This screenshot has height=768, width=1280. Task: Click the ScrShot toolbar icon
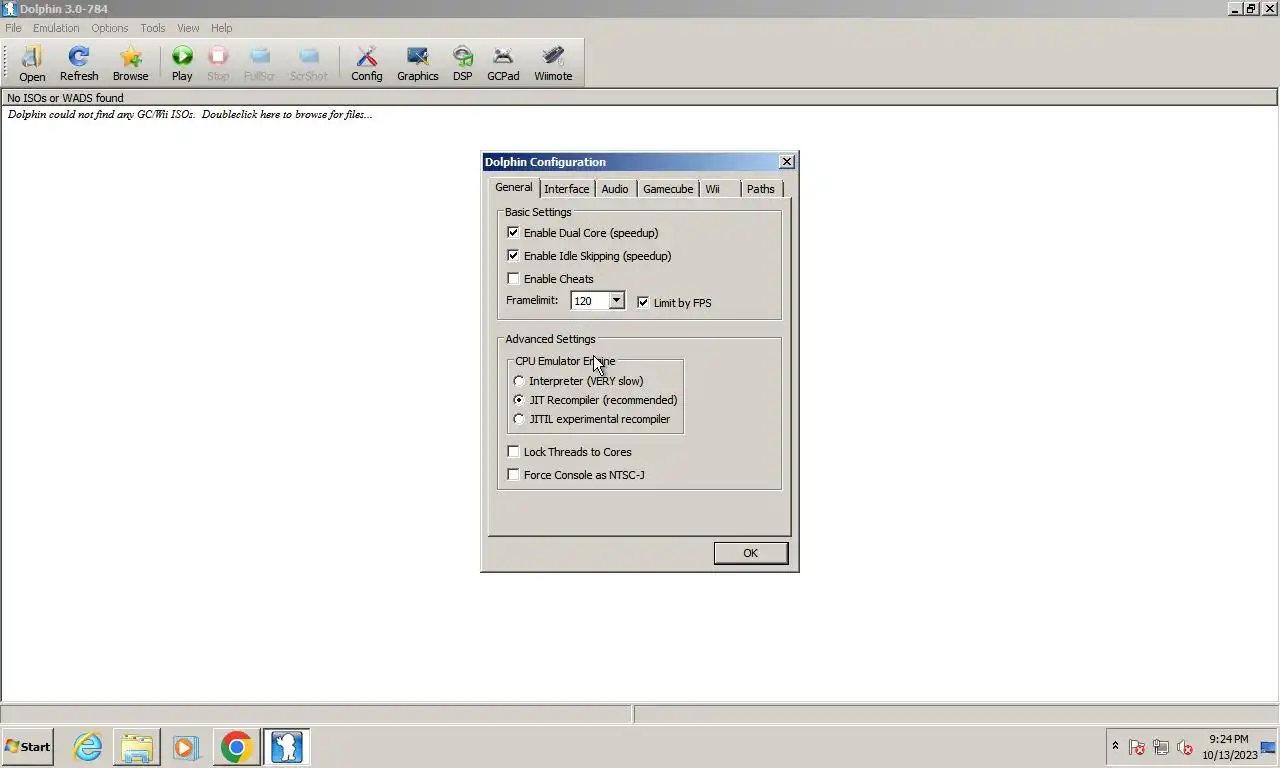point(309,63)
